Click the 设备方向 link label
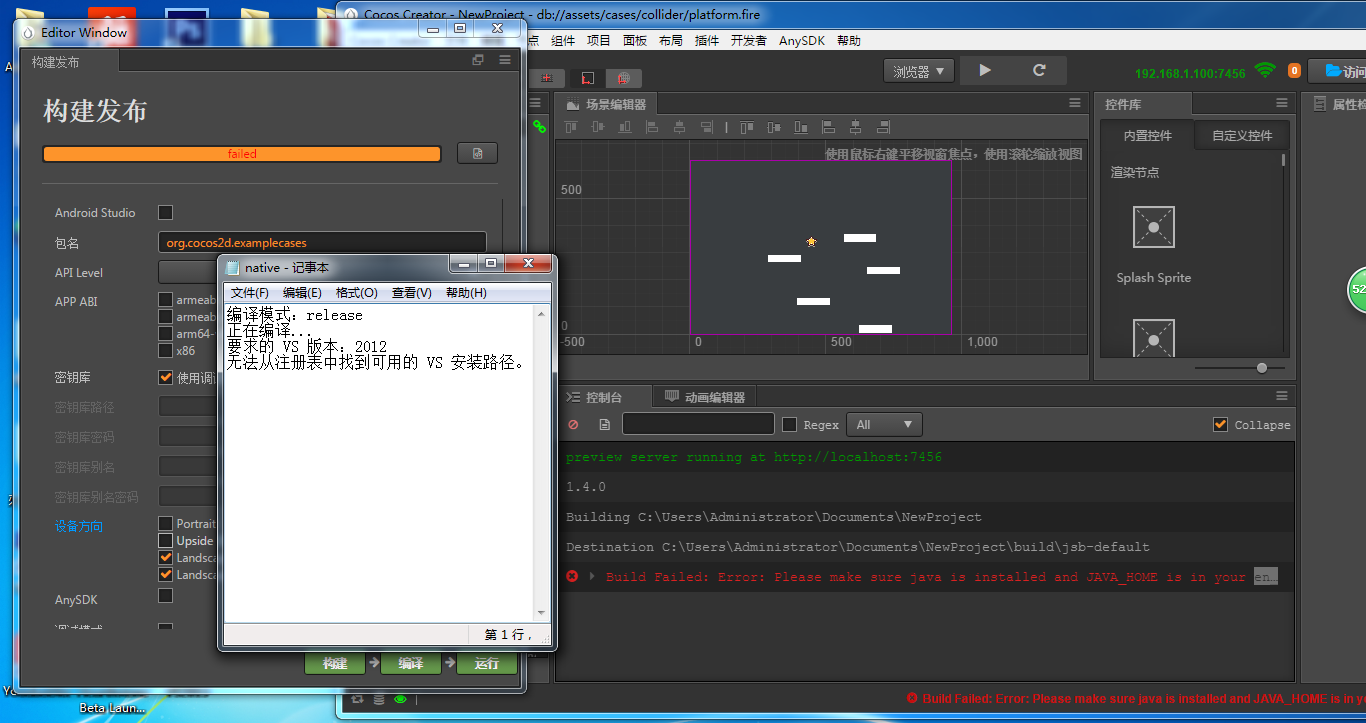The width and height of the screenshot is (1366, 723). click(79, 526)
